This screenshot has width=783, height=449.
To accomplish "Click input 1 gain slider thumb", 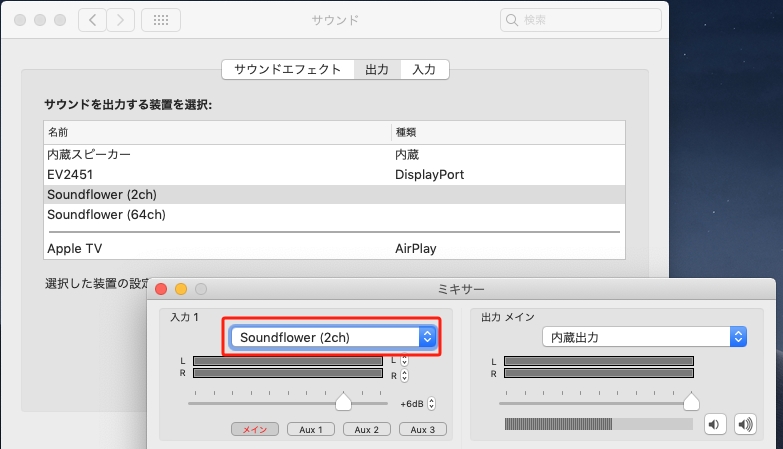I will point(343,402).
